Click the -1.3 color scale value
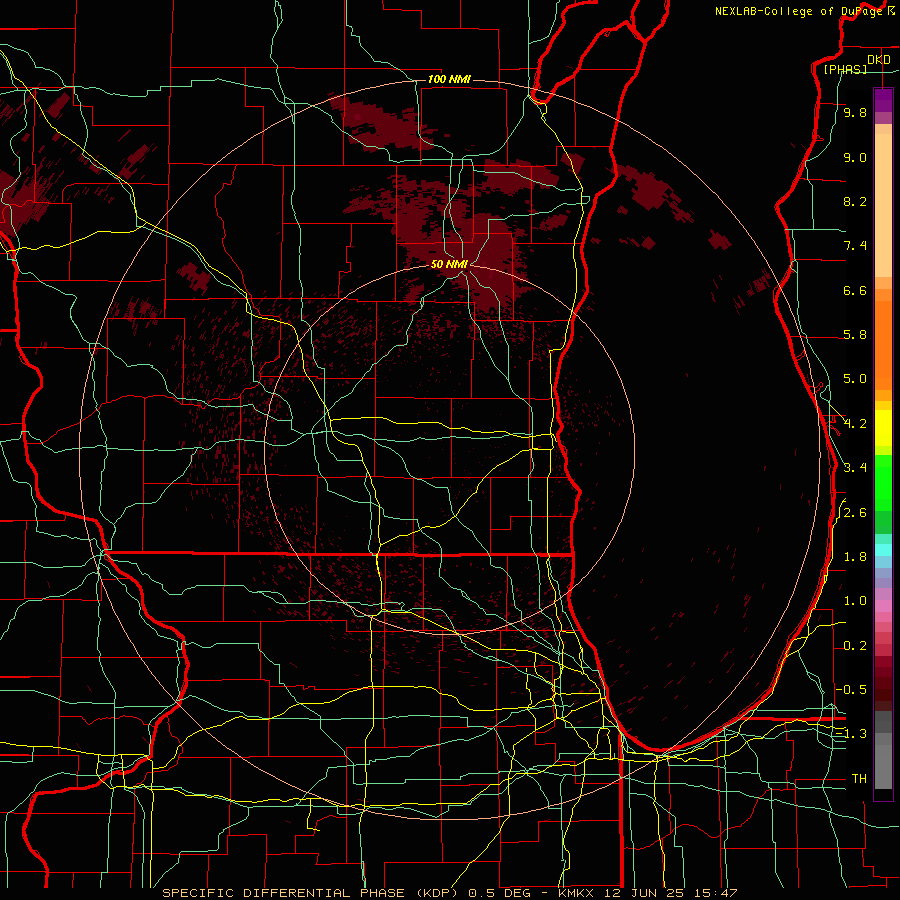 tap(853, 734)
